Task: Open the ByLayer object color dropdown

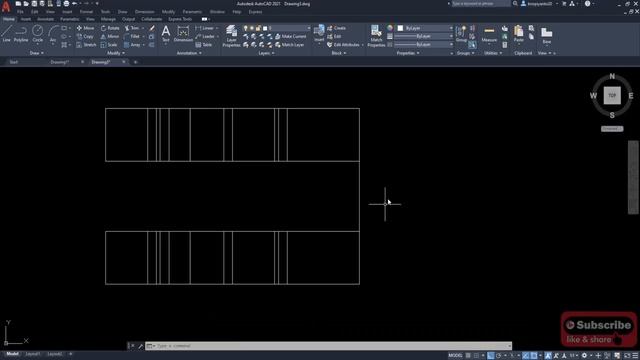Action: pyautogui.click(x=424, y=28)
